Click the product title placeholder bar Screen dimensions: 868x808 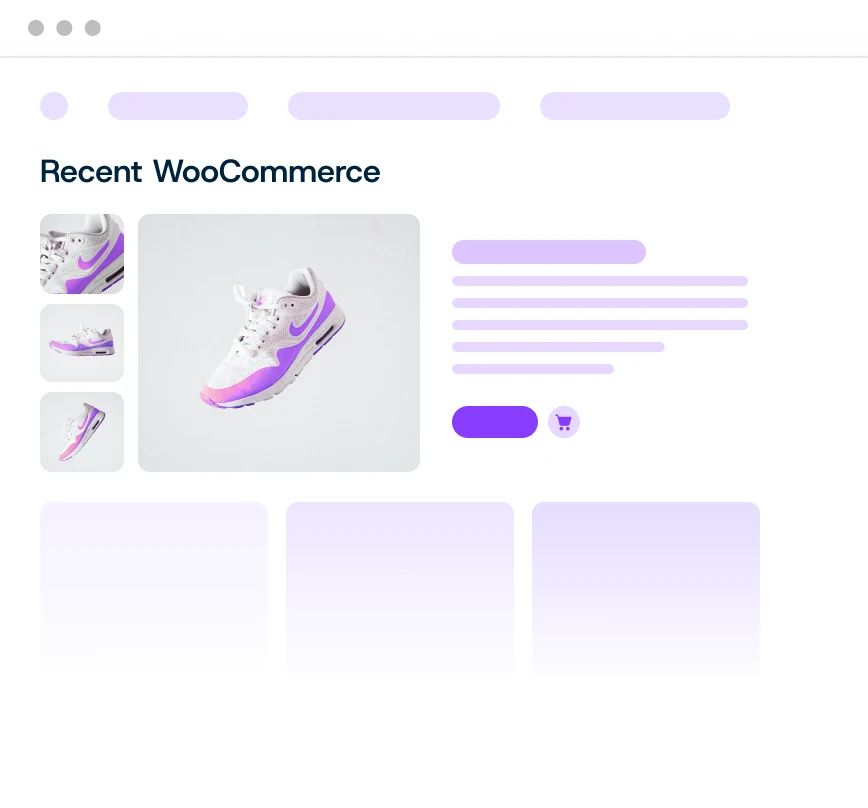pos(549,252)
